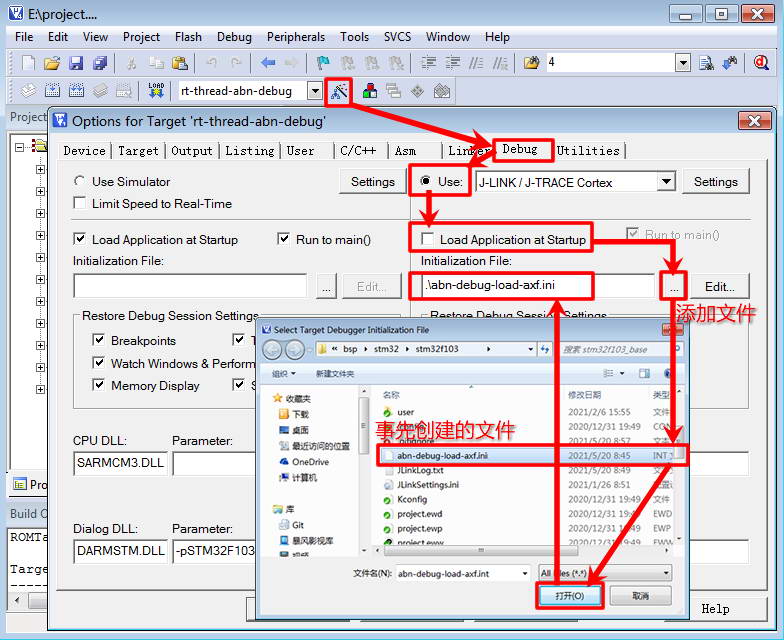Uncheck the Breakpoints restore option

(99, 341)
